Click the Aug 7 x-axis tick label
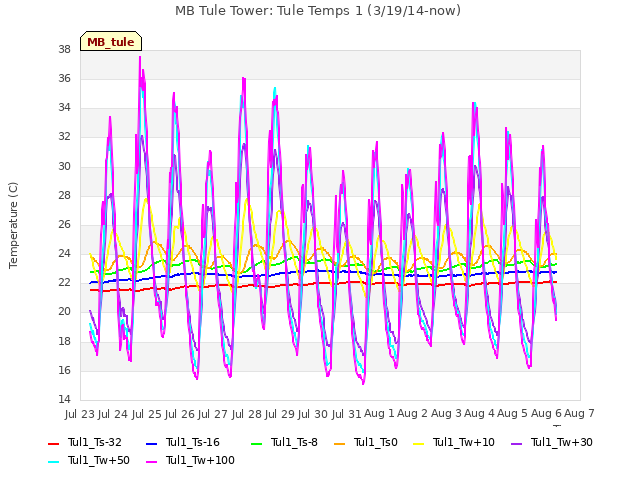The image size is (640, 480). tap(579, 414)
